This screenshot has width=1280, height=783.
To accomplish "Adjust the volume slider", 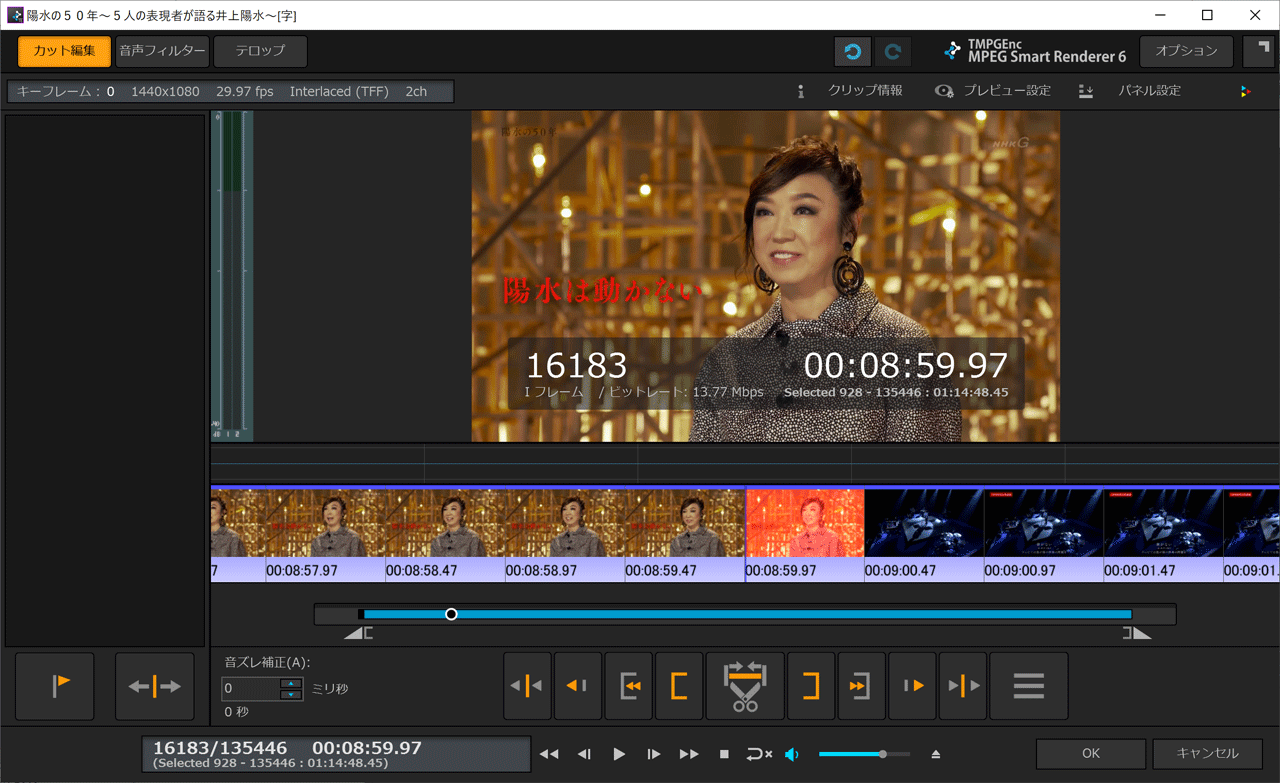I will pos(864,754).
